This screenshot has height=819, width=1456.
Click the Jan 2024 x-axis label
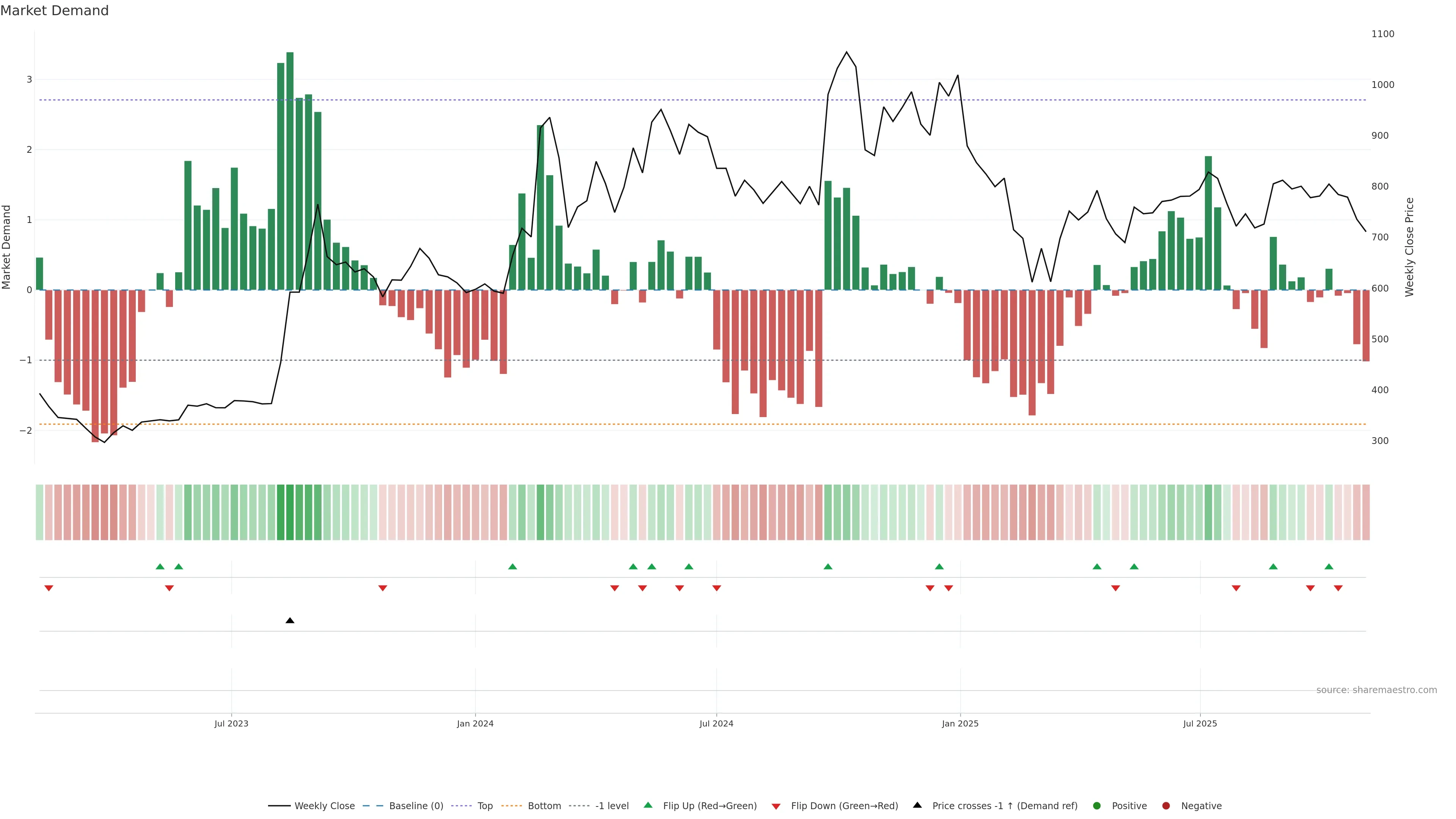pos(475,723)
